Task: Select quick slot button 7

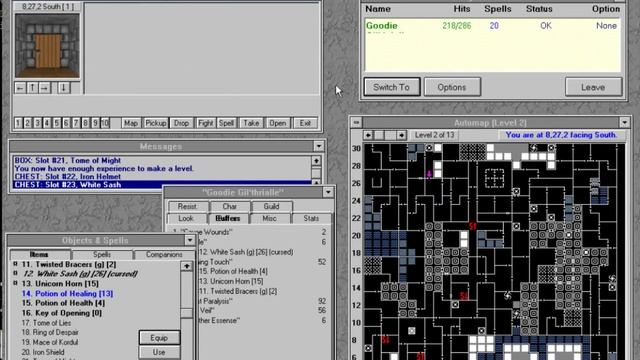Action: 76,123
